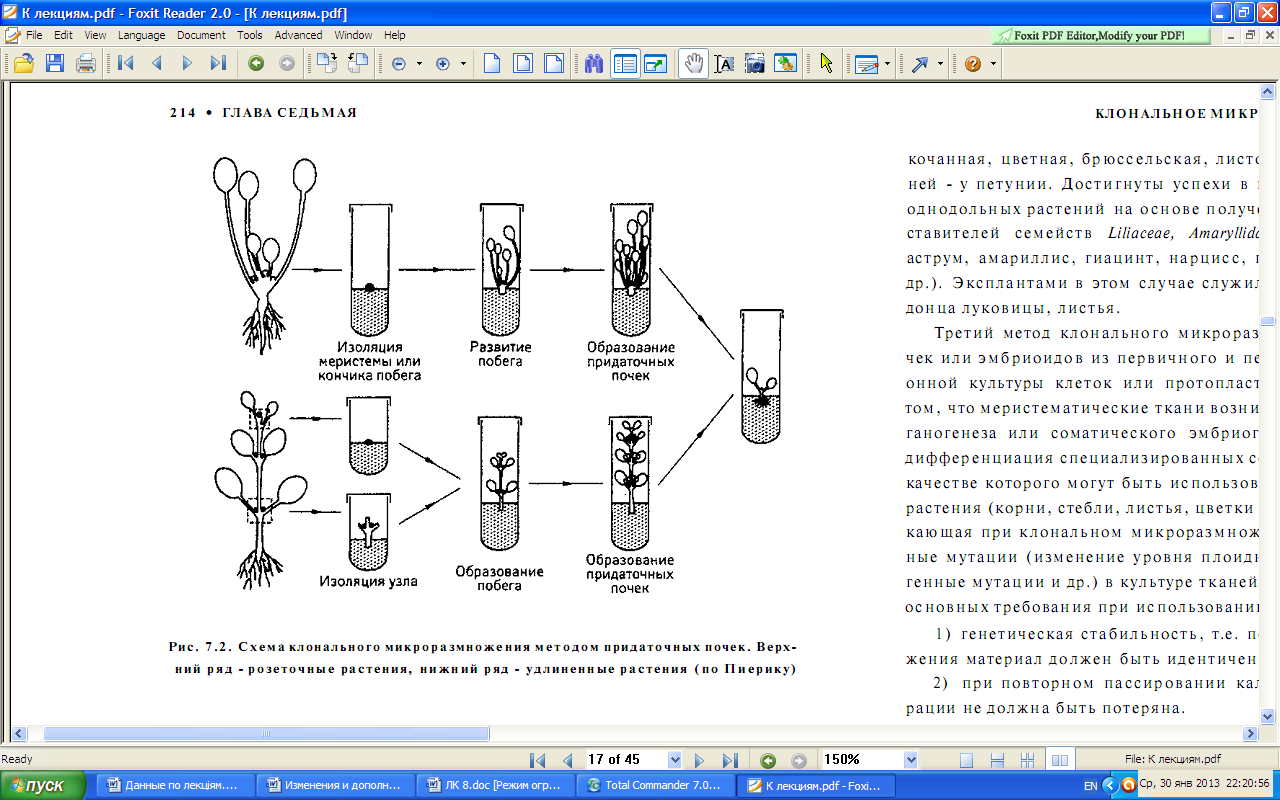Click the Open file folder icon
The width and height of the screenshot is (1280, 800).
(23, 63)
